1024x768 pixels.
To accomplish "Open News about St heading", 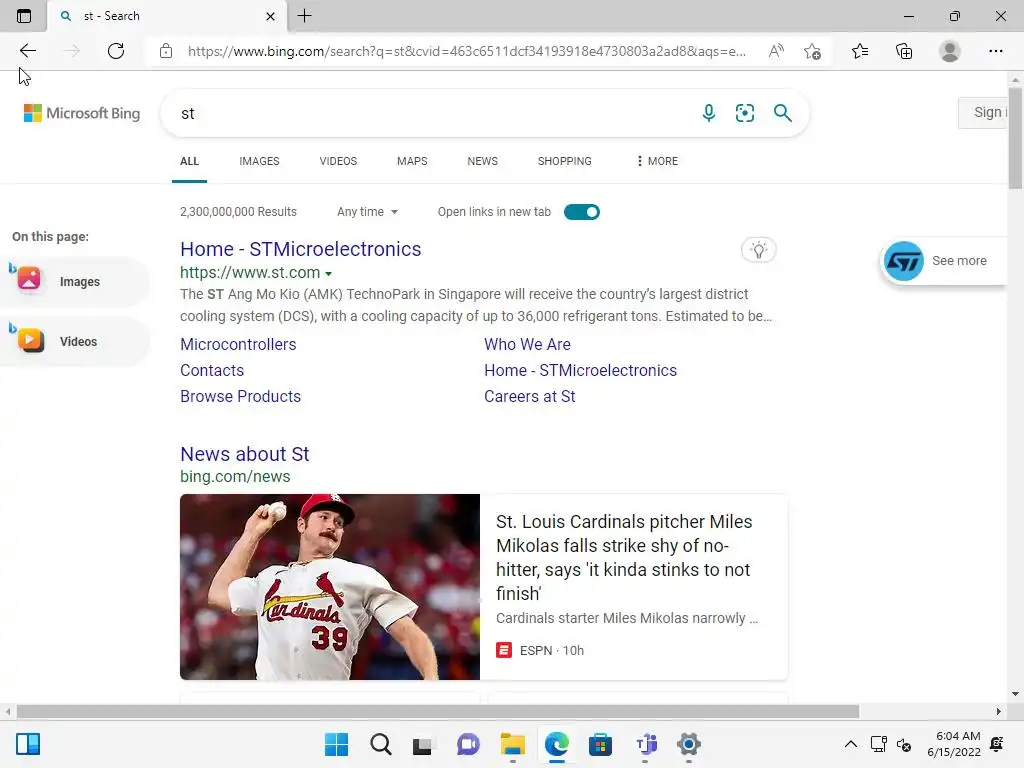I will coord(245,454).
